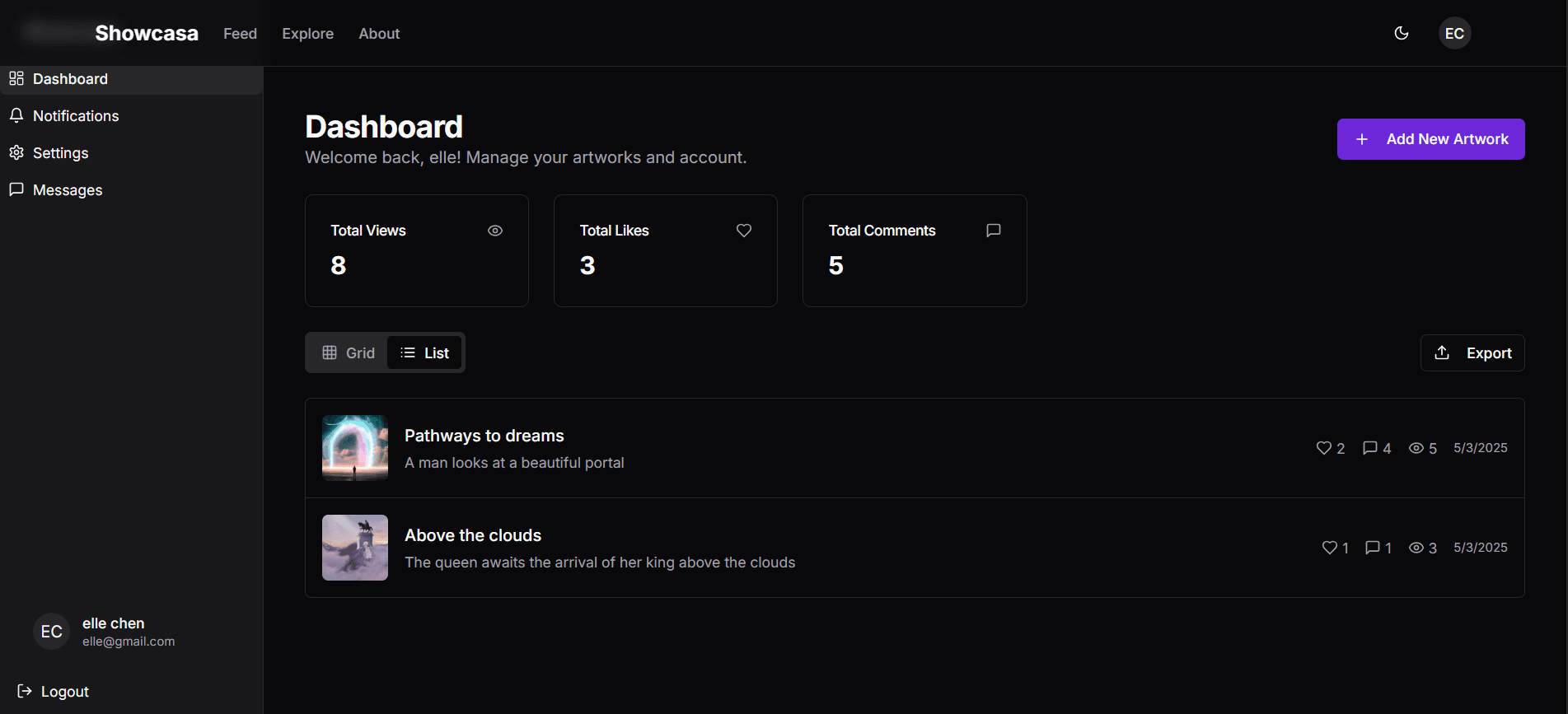
Task: Click the heart icon on Total Likes card
Action: tap(744, 231)
